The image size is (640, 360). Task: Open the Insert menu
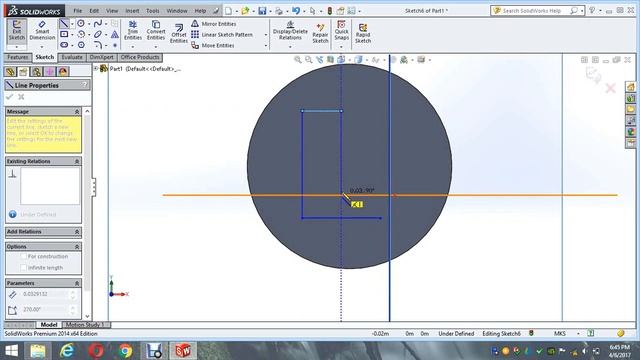click(x=132, y=11)
